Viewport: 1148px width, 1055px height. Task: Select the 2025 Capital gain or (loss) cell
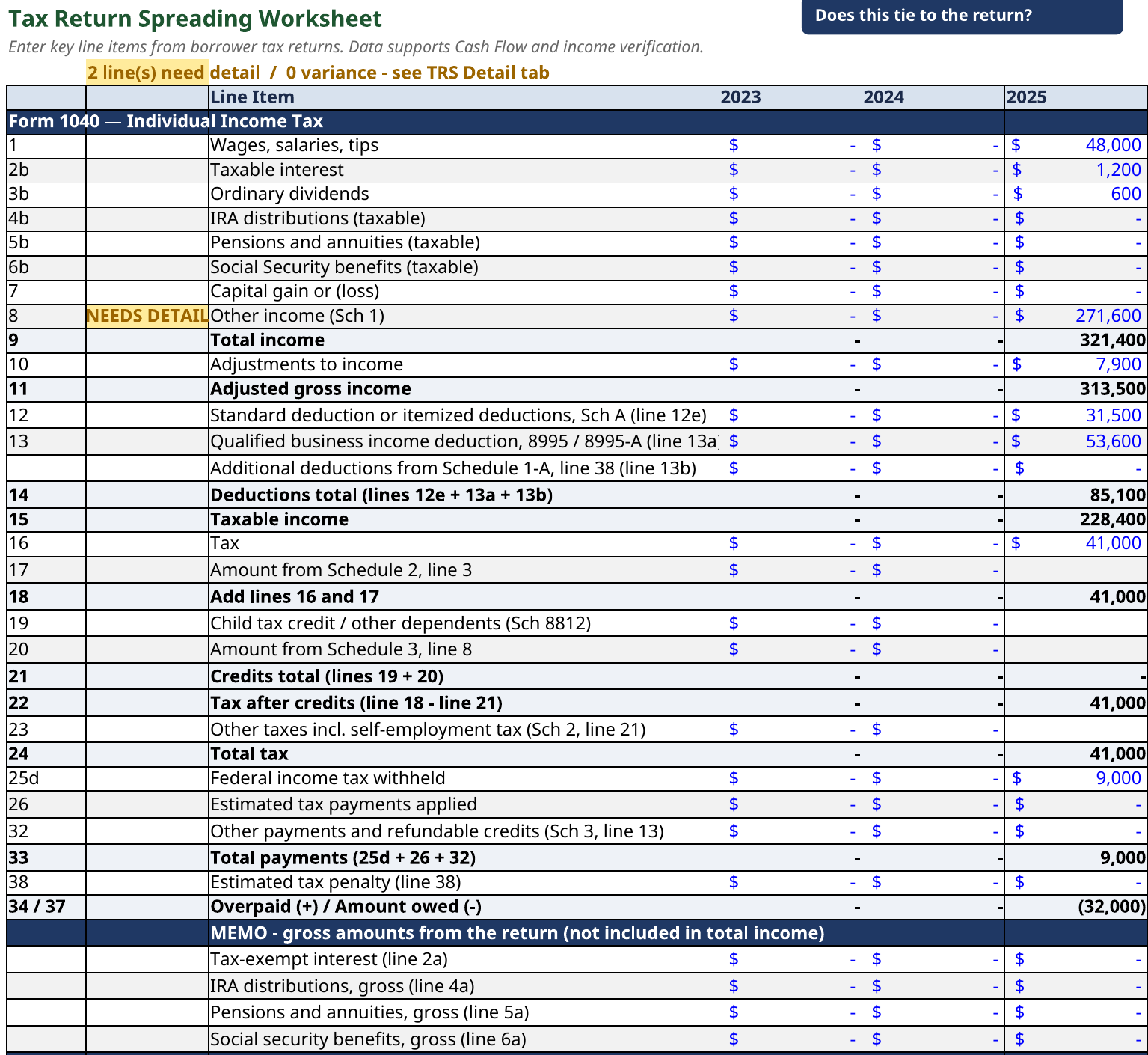coord(1075,292)
